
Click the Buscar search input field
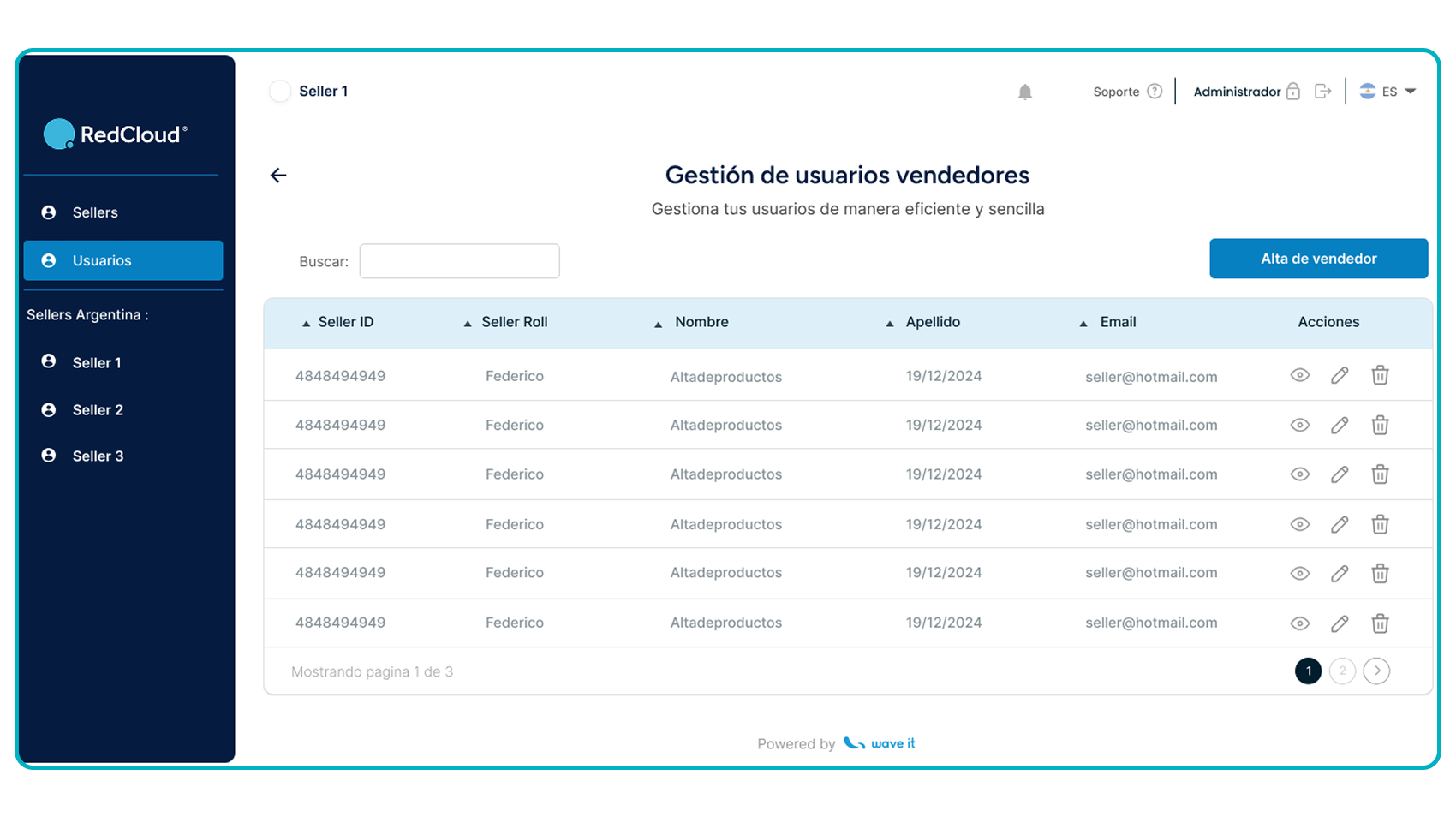tap(459, 261)
